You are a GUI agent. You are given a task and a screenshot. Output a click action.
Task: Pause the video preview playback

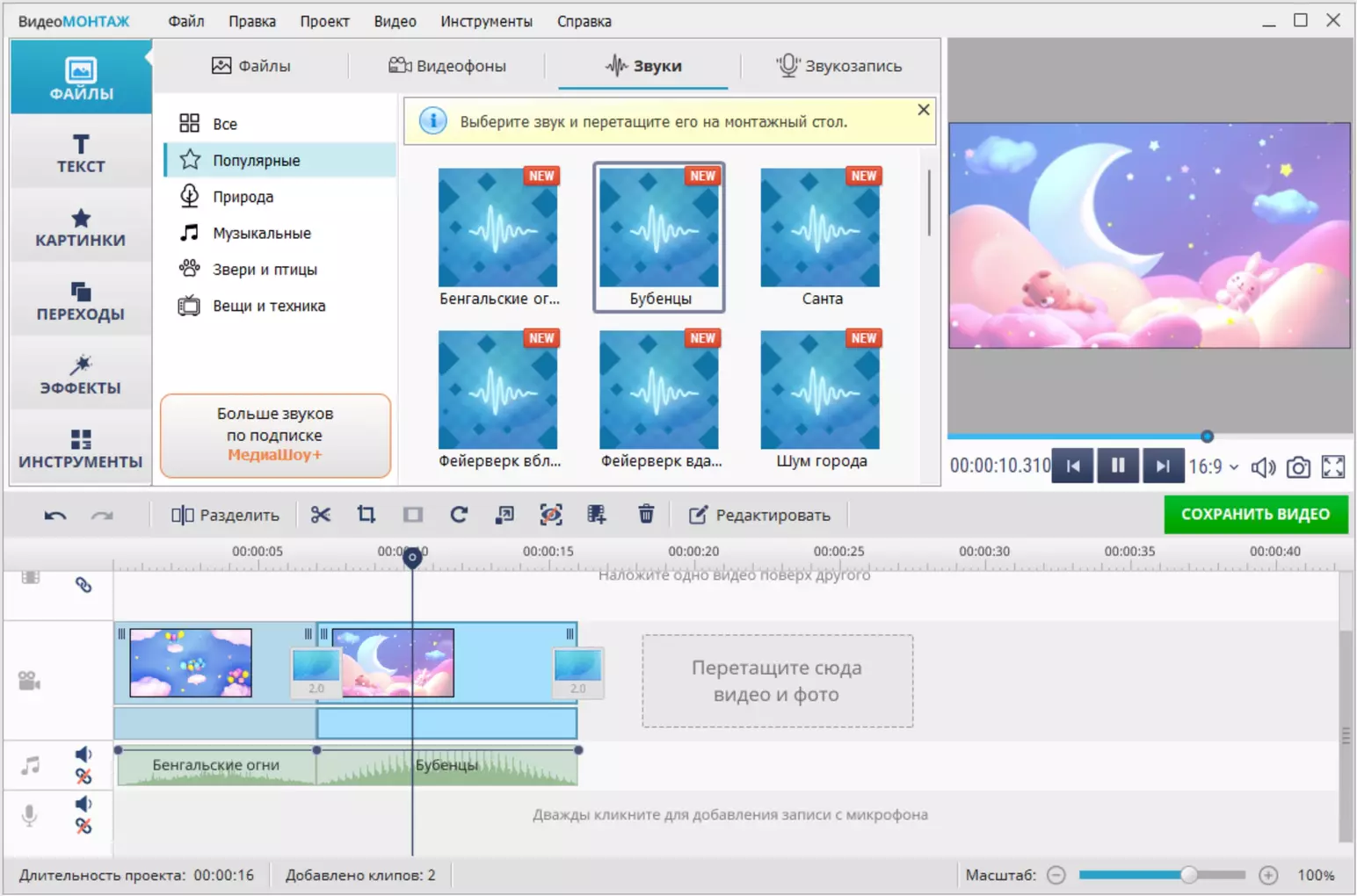(1118, 466)
